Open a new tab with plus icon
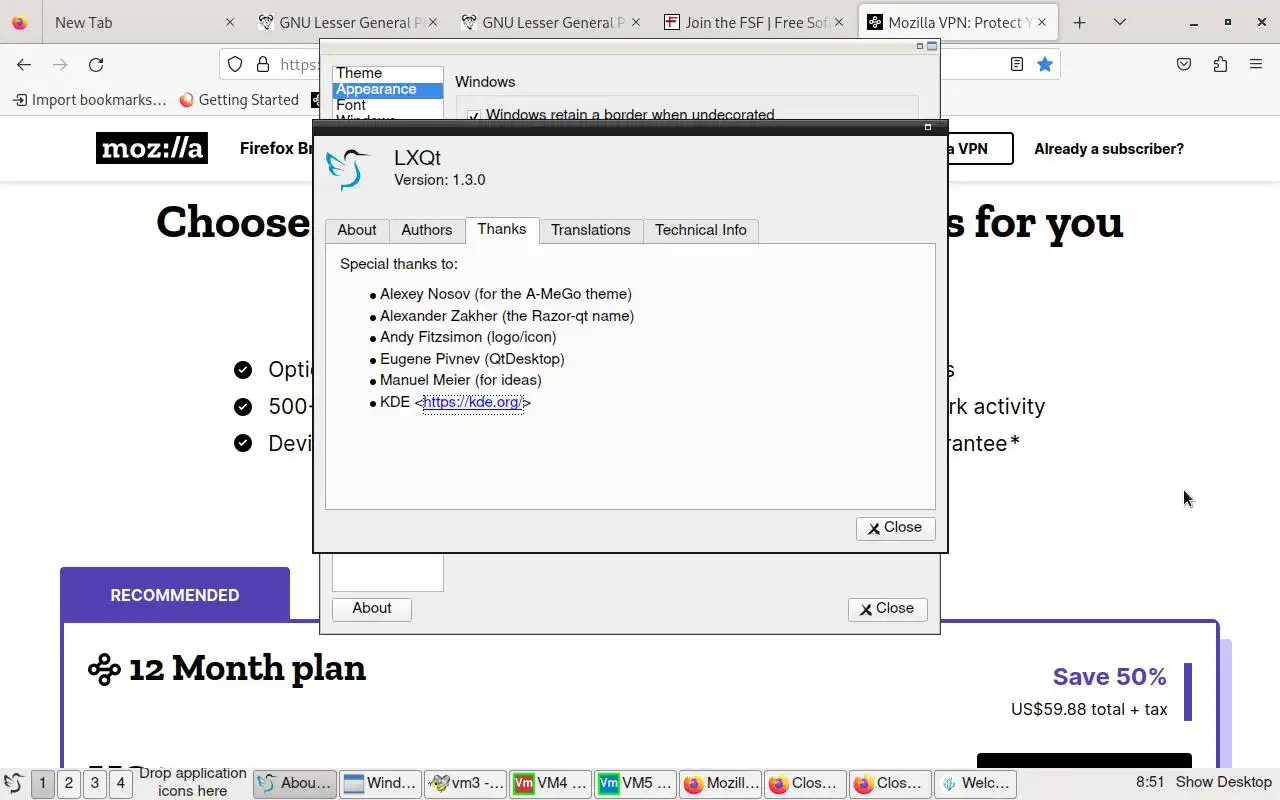1280x800 pixels. tap(1079, 22)
